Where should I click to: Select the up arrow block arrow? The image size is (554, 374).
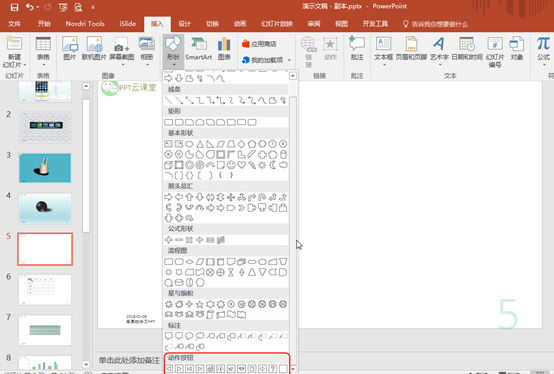coord(189,197)
